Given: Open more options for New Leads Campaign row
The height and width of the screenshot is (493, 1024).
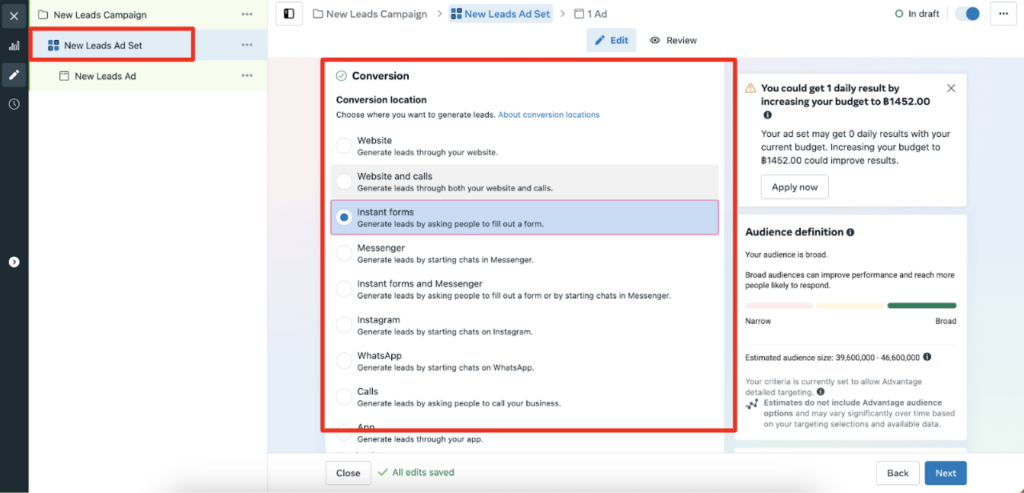Looking at the screenshot, I should (x=247, y=14).
